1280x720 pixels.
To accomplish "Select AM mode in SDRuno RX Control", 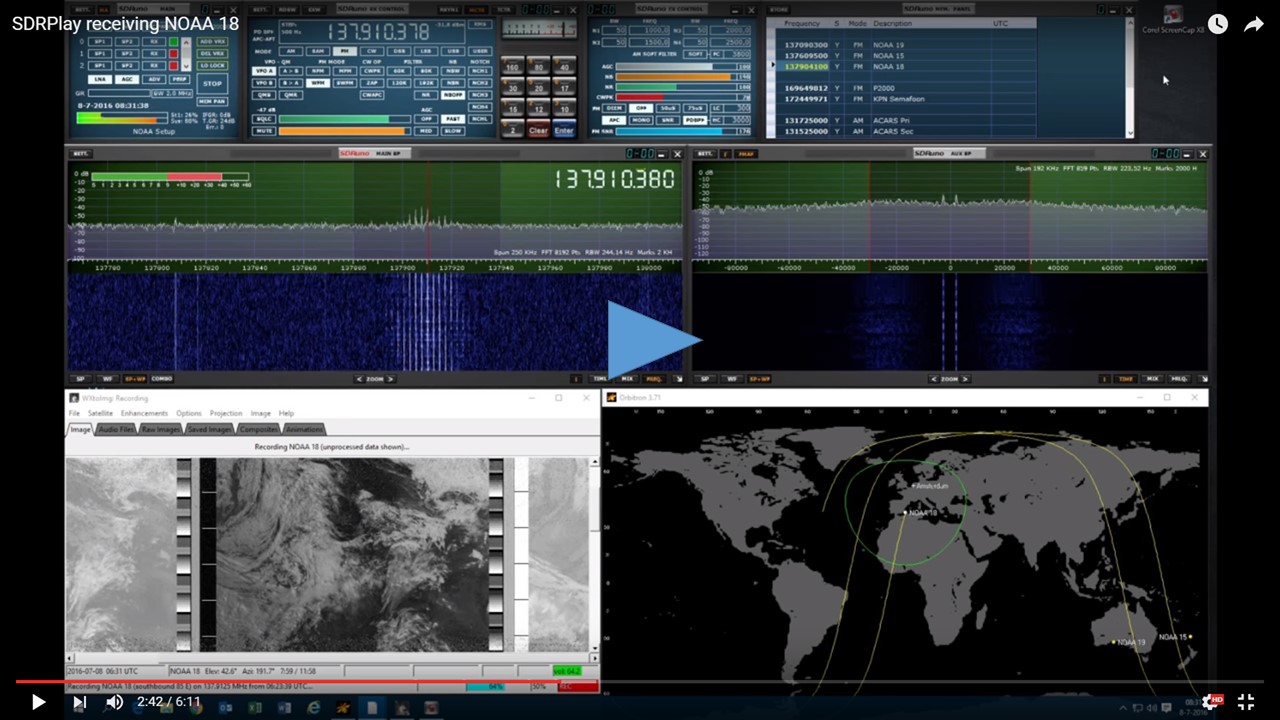I will point(291,51).
